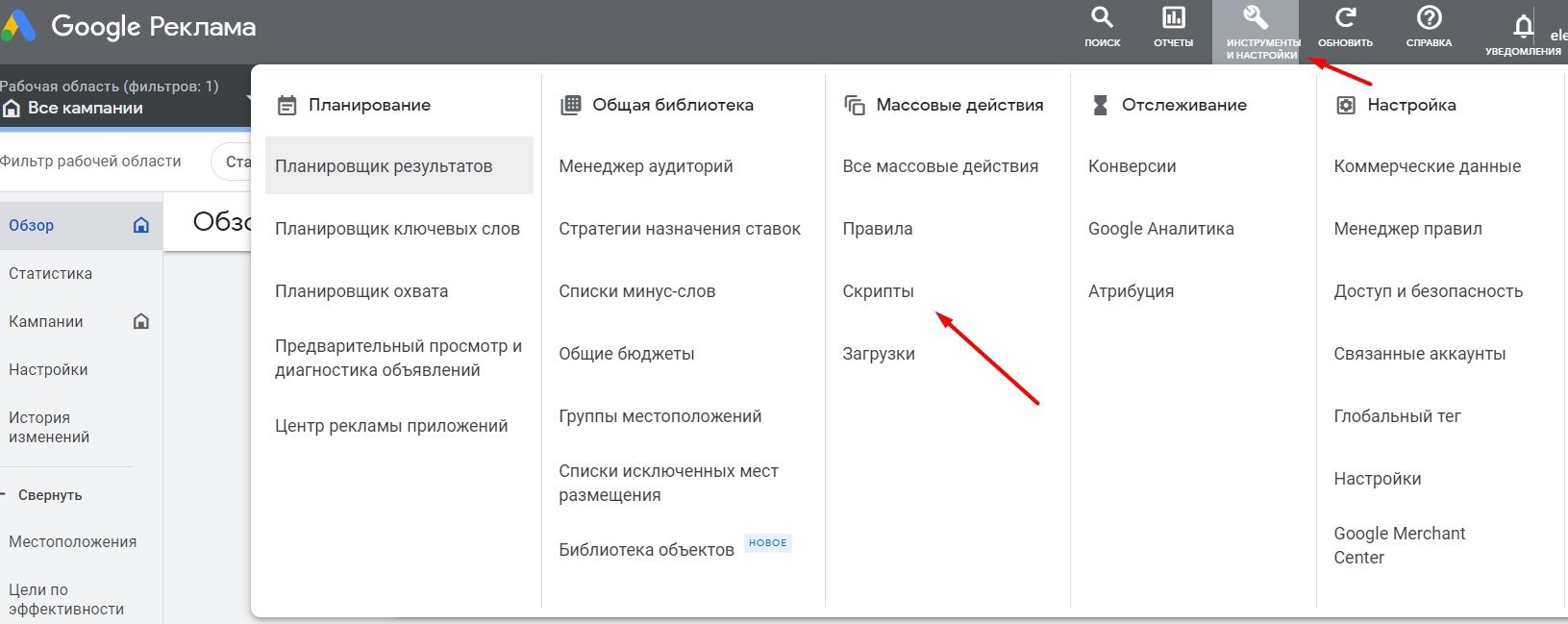Open Общие бюджеты
The height and width of the screenshot is (624, 1568).
[x=627, y=354]
